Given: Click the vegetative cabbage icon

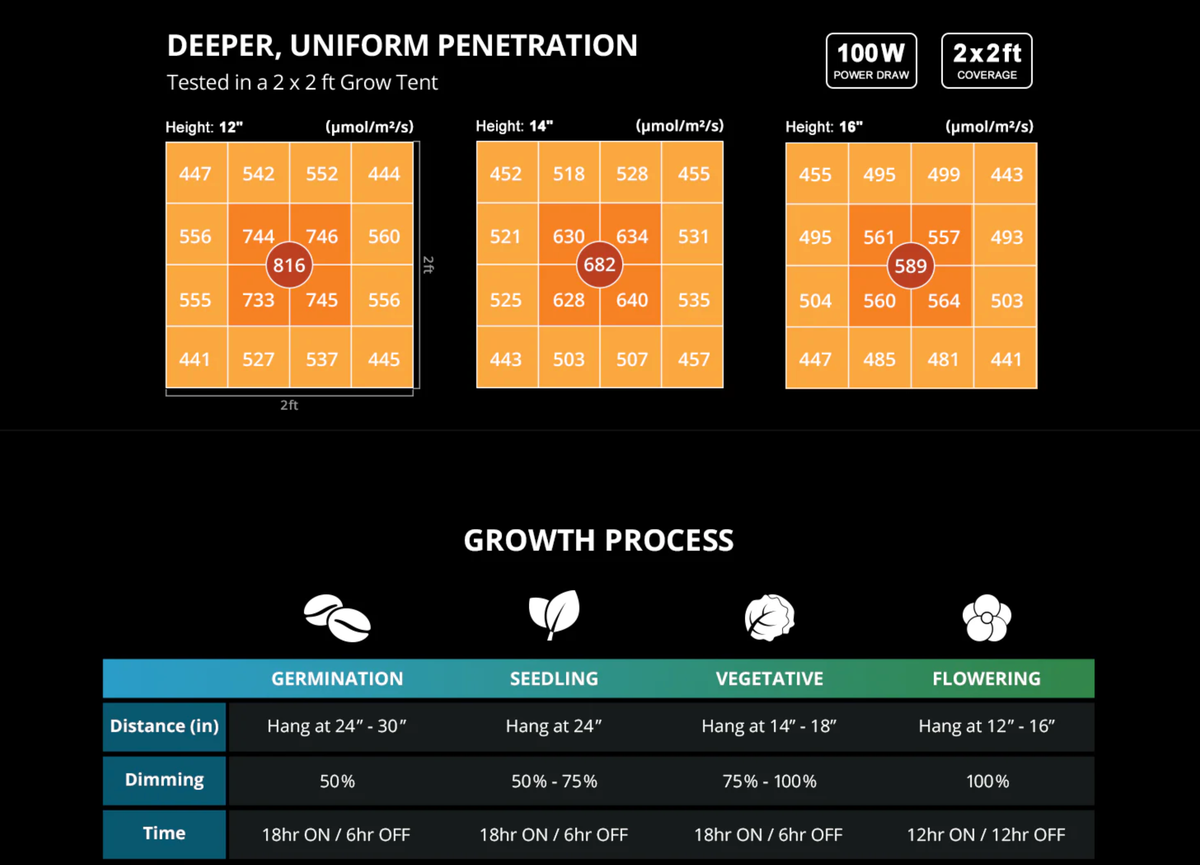Looking at the screenshot, I should click(769, 616).
